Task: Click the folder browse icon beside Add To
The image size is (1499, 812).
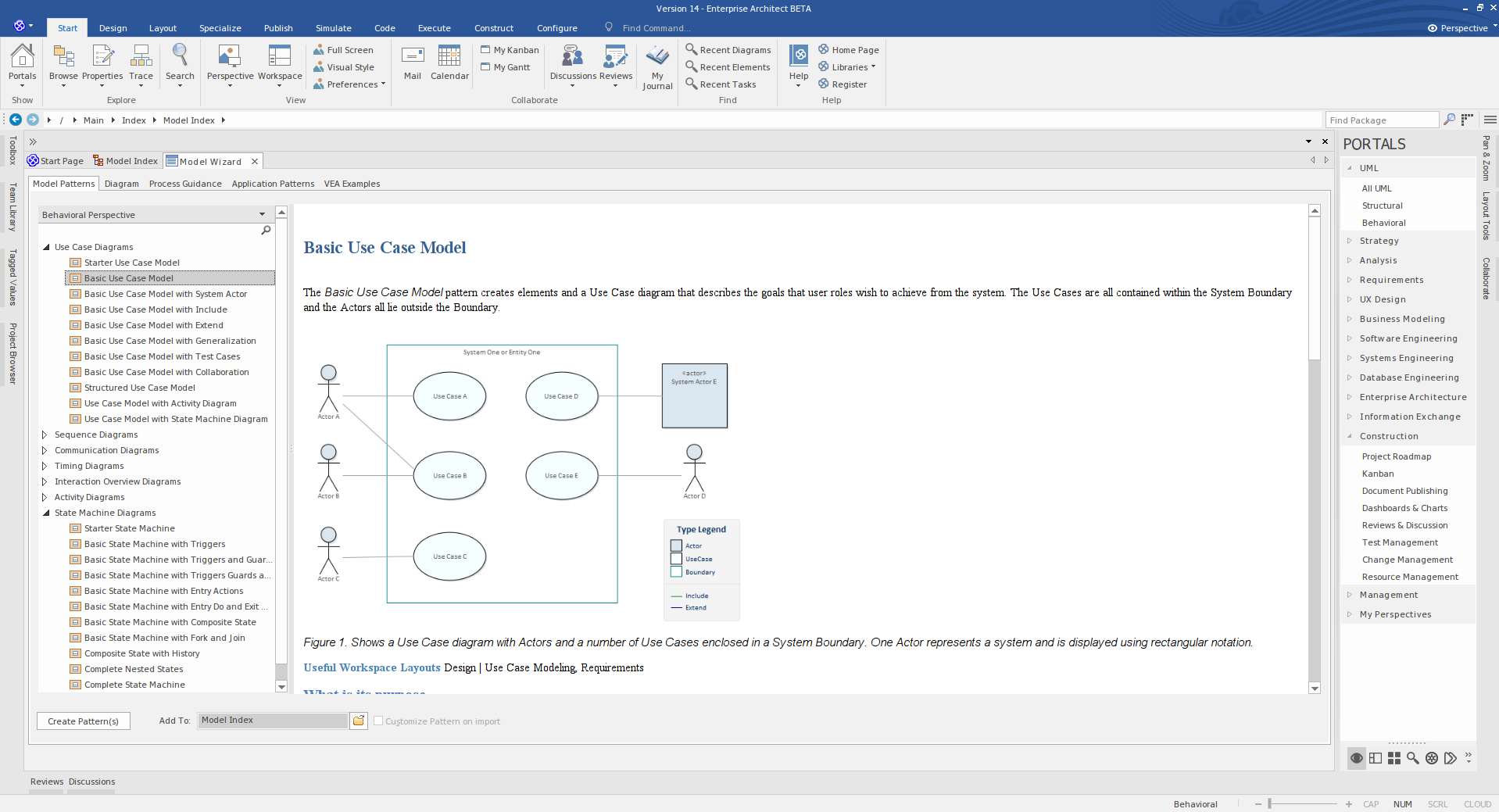Action: tap(359, 721)
